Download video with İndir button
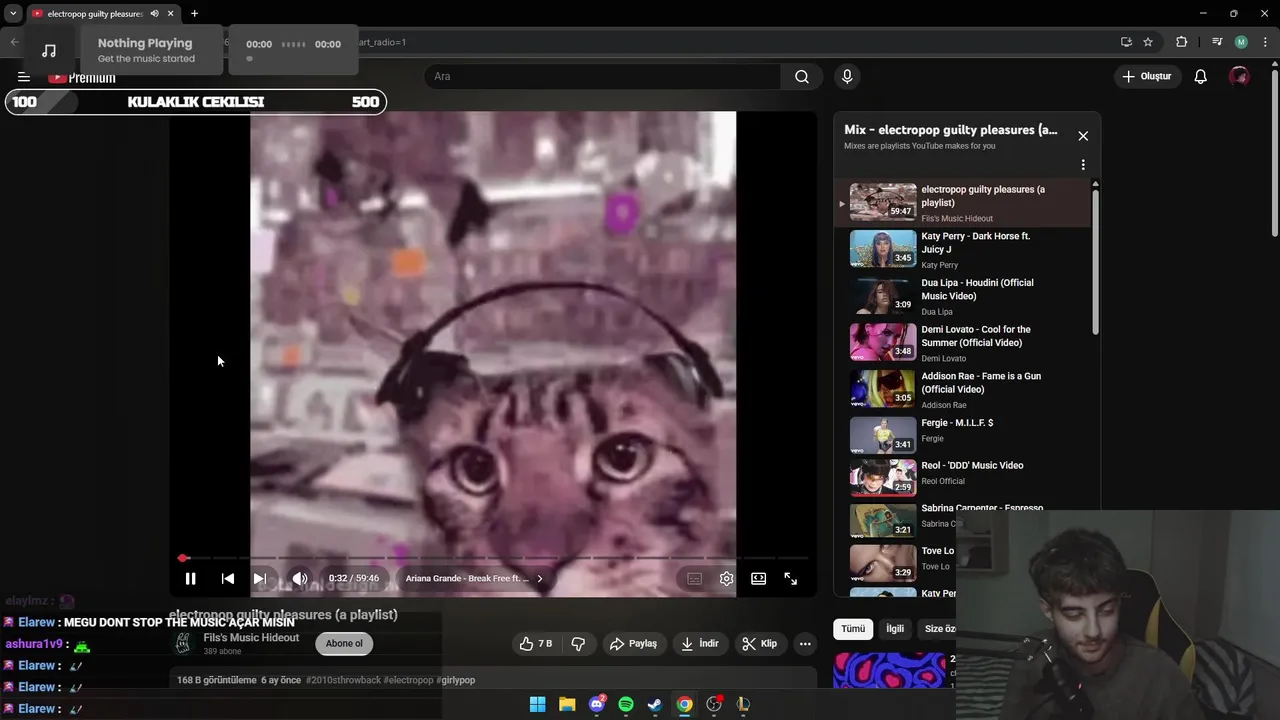The image size is (1280, 720). pos(699,644)
